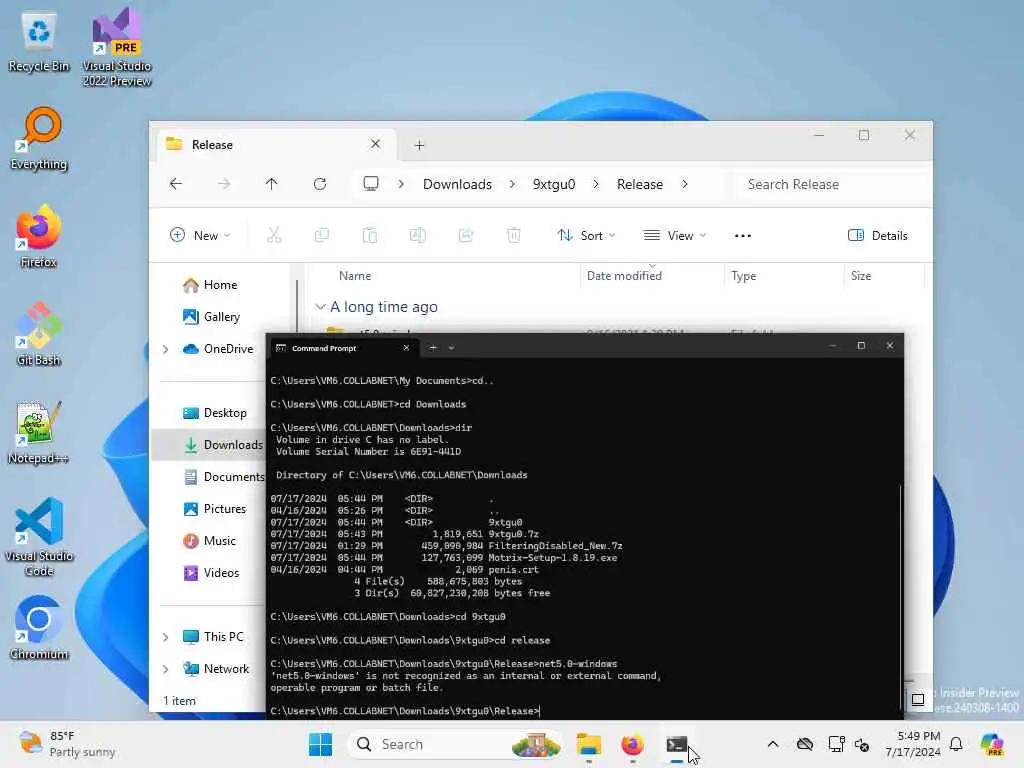Open File Explorer from the taskbar
The width and height of the screenshot is (1024, 768).
tap(588, 744)
